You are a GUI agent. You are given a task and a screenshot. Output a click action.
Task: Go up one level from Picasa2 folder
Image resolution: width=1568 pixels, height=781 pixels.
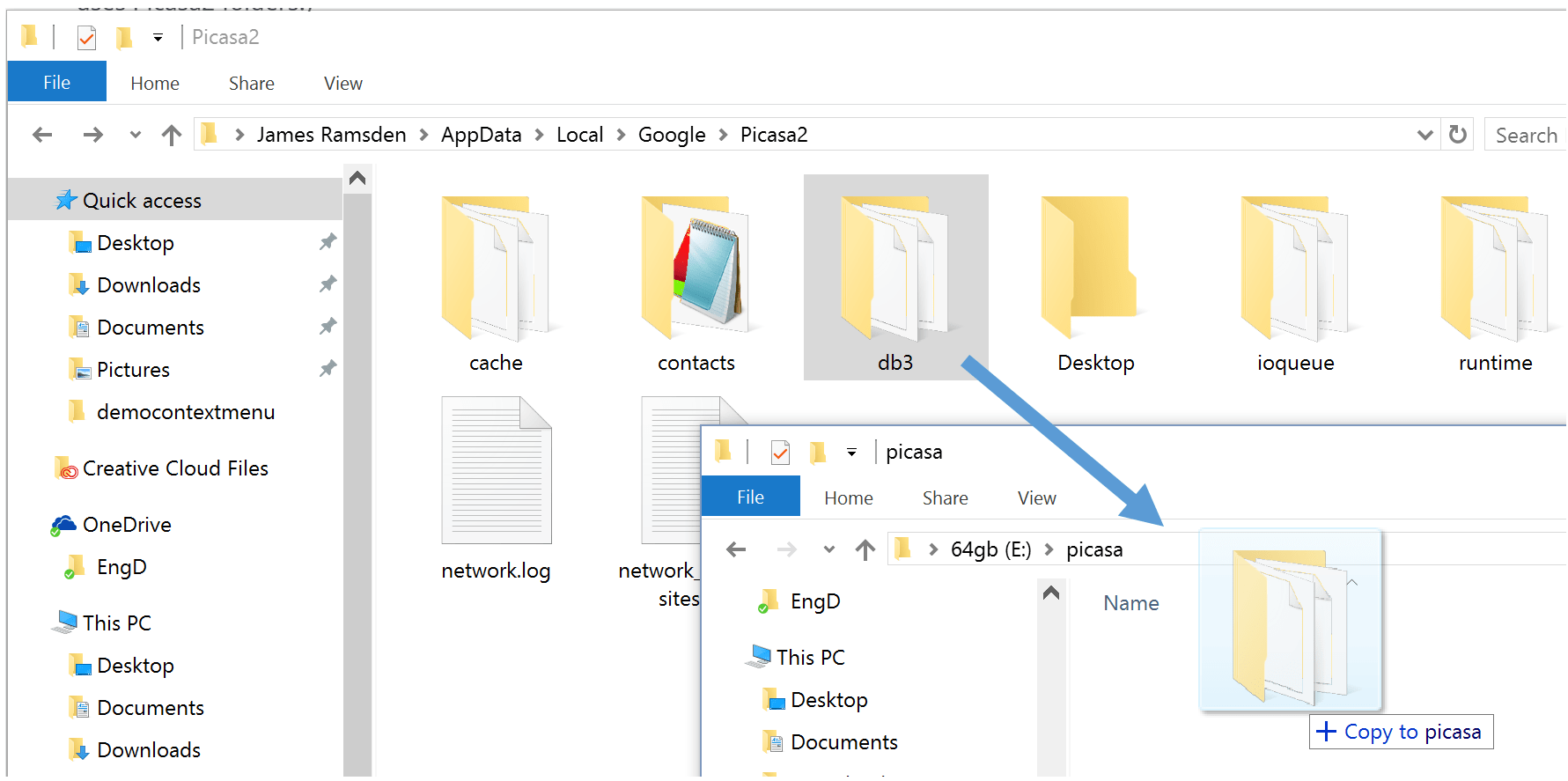[172, 135]
